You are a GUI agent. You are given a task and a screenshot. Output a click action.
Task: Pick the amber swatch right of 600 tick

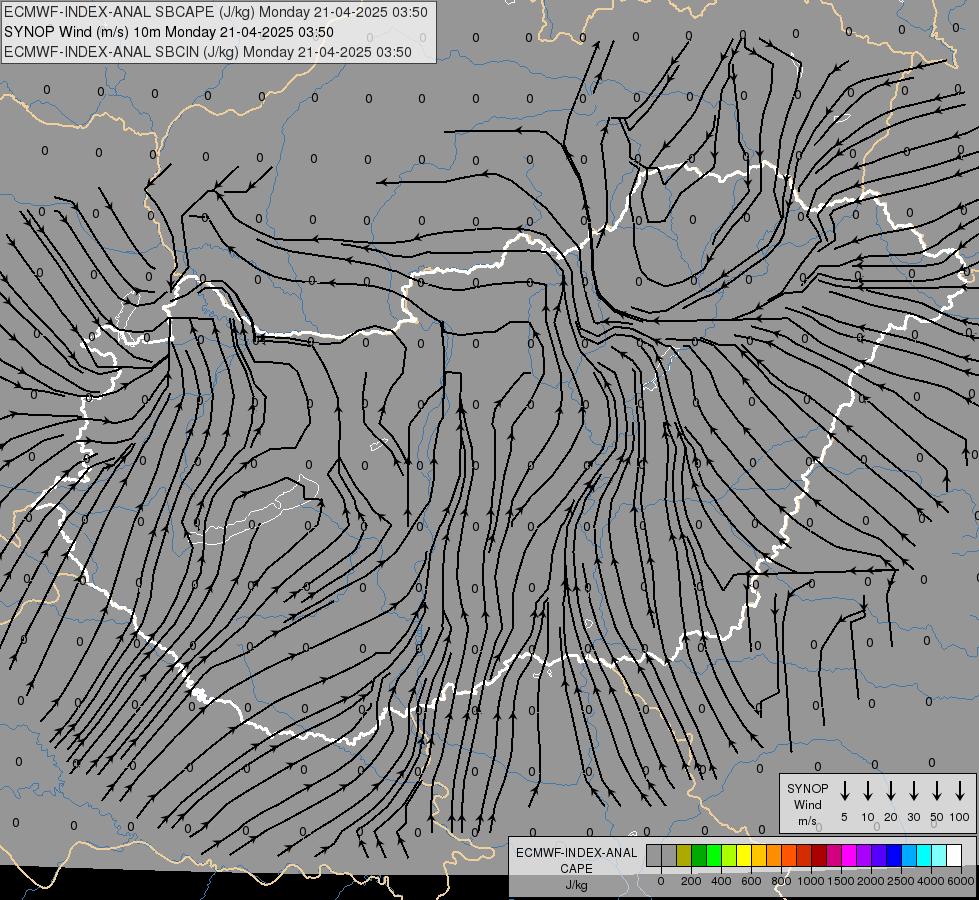click(x=759, y=855)
